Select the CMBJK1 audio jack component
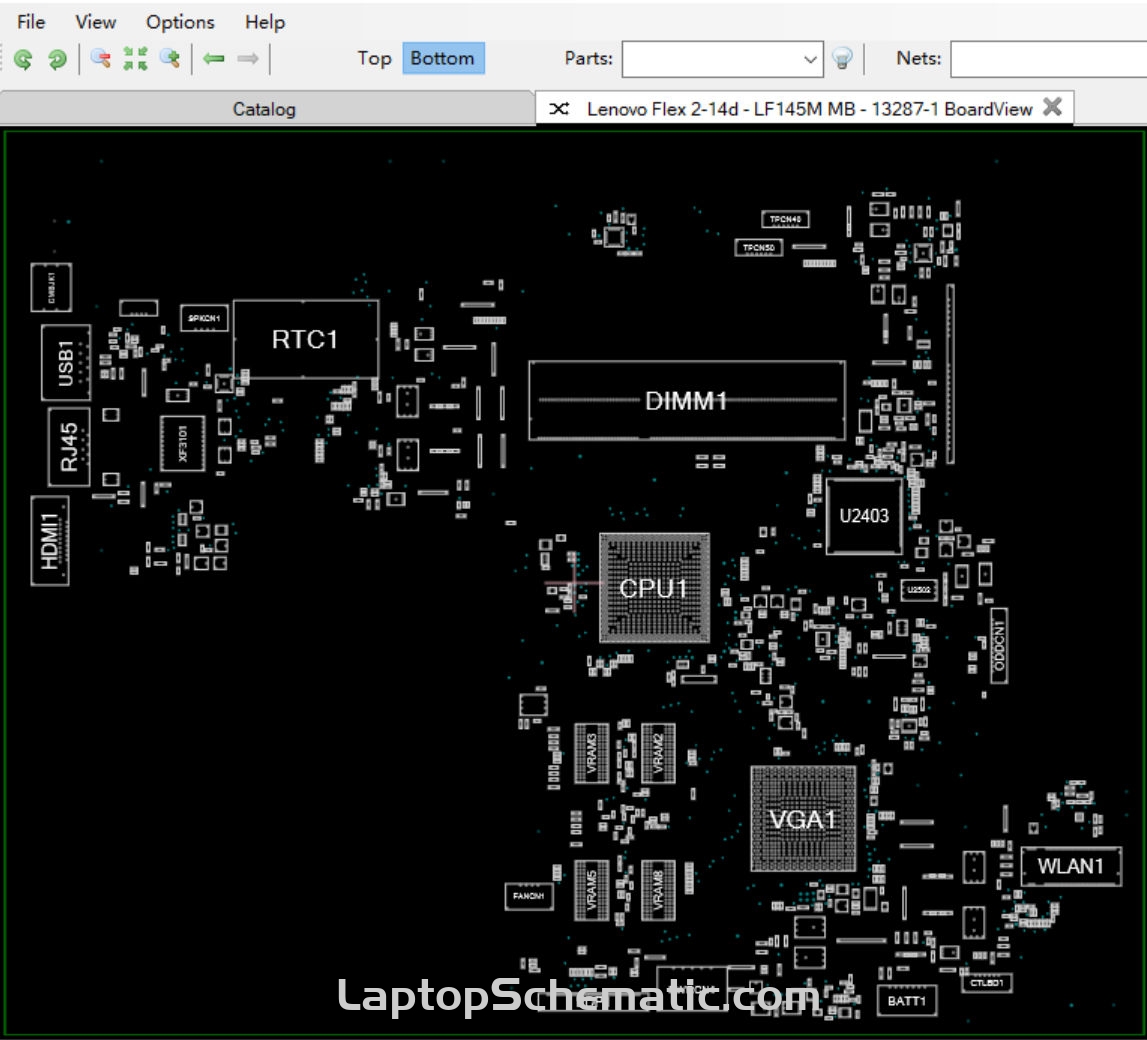 point(51,287)
